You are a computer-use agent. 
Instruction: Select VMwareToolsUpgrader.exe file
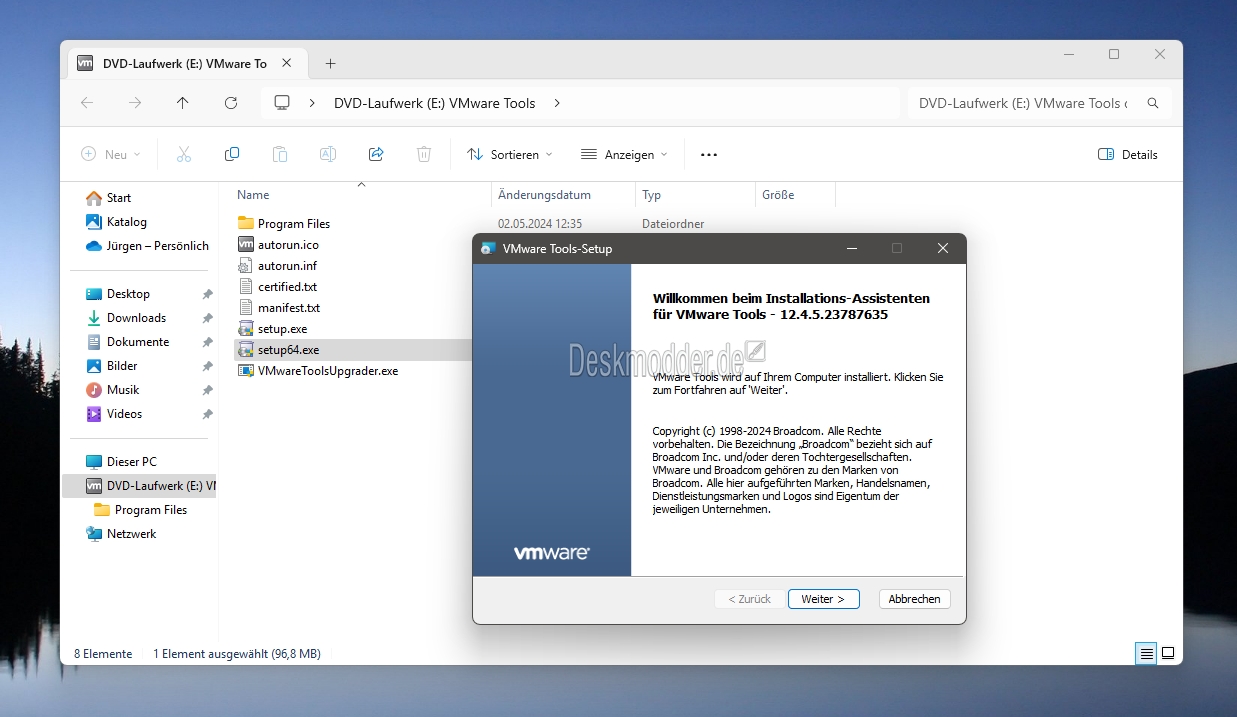(328, 371)
